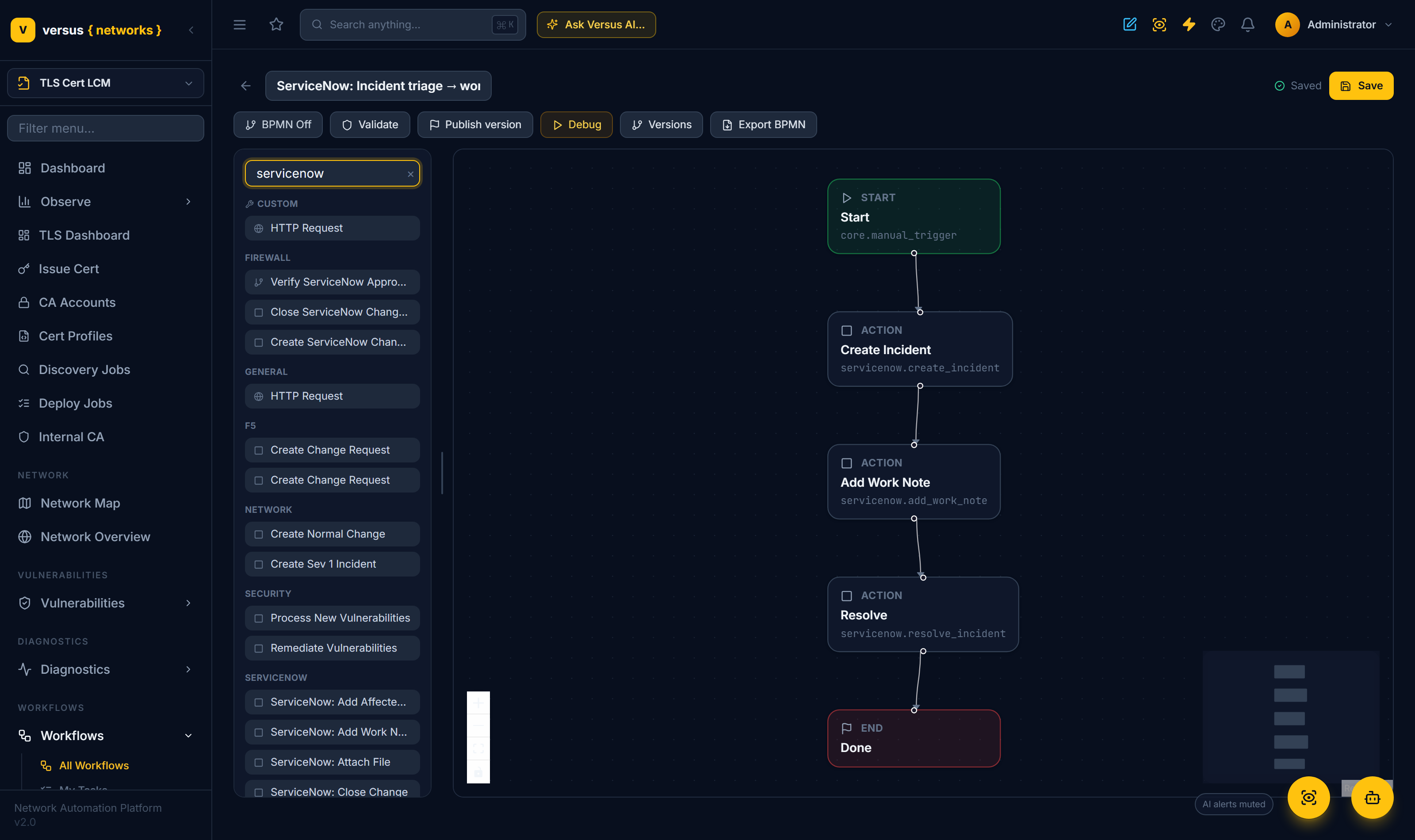This screenshot has width=1415, height=840.
Task: Click Ask Versus AI button
Action: [596, 24]
